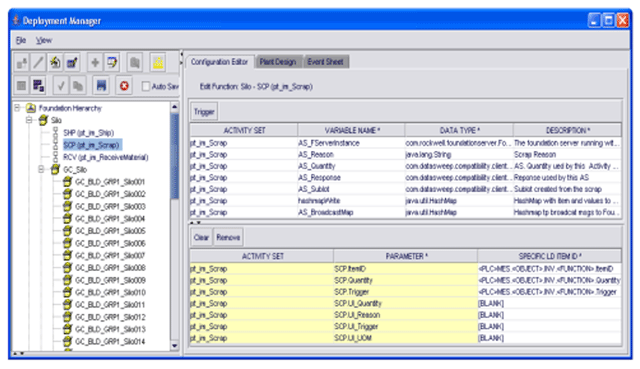Click the java.lang.String data type cell
Viewport: 640px width, 369px height.
[459, 154]
